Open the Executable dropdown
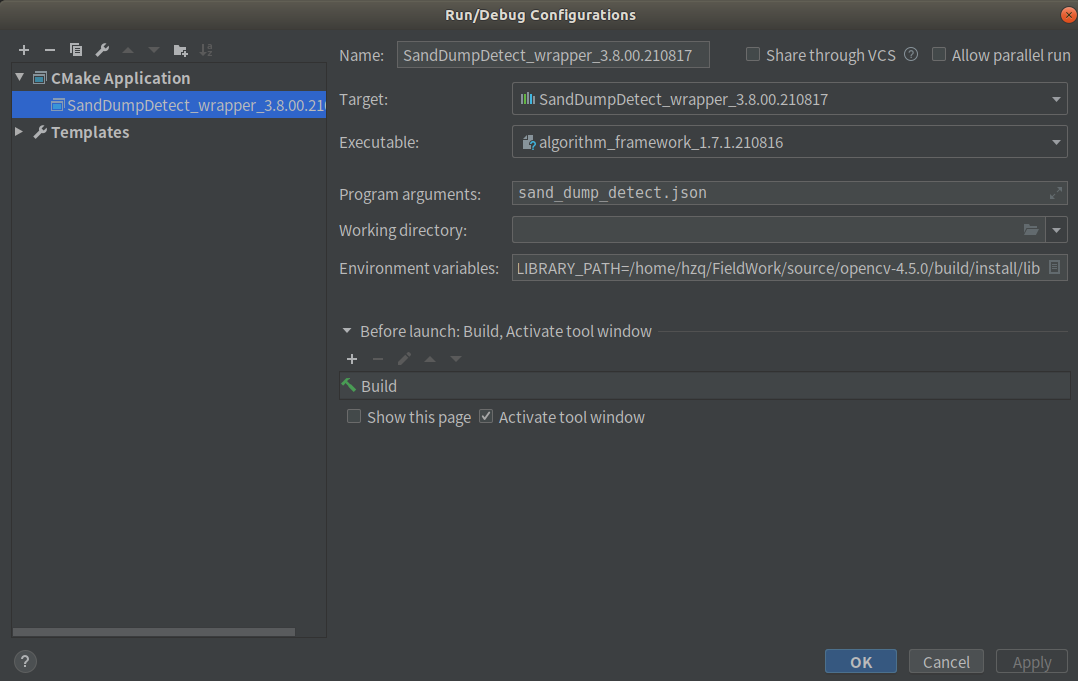 click(1056, 141)
